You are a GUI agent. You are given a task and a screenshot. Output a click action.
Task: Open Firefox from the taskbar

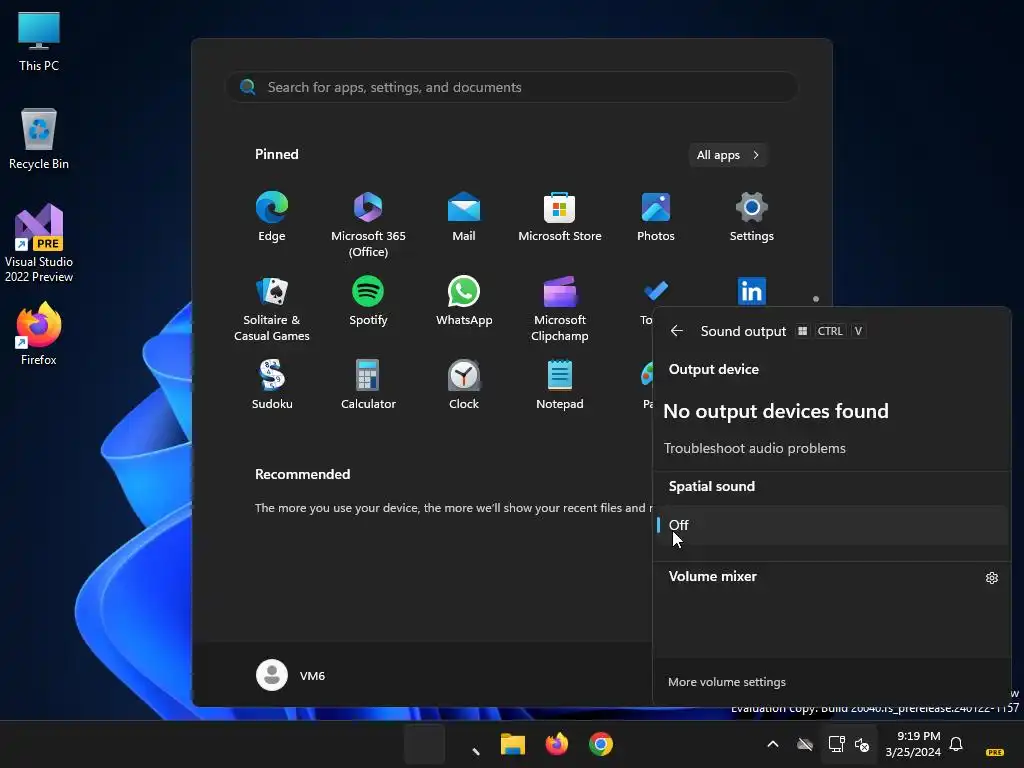[556, 744]
